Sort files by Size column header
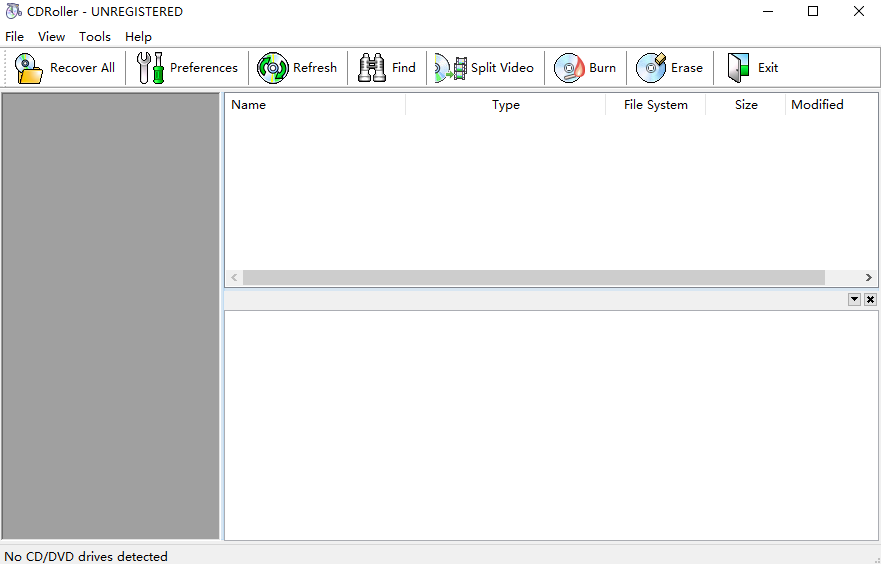881x564 pixels. click(746, 105)
